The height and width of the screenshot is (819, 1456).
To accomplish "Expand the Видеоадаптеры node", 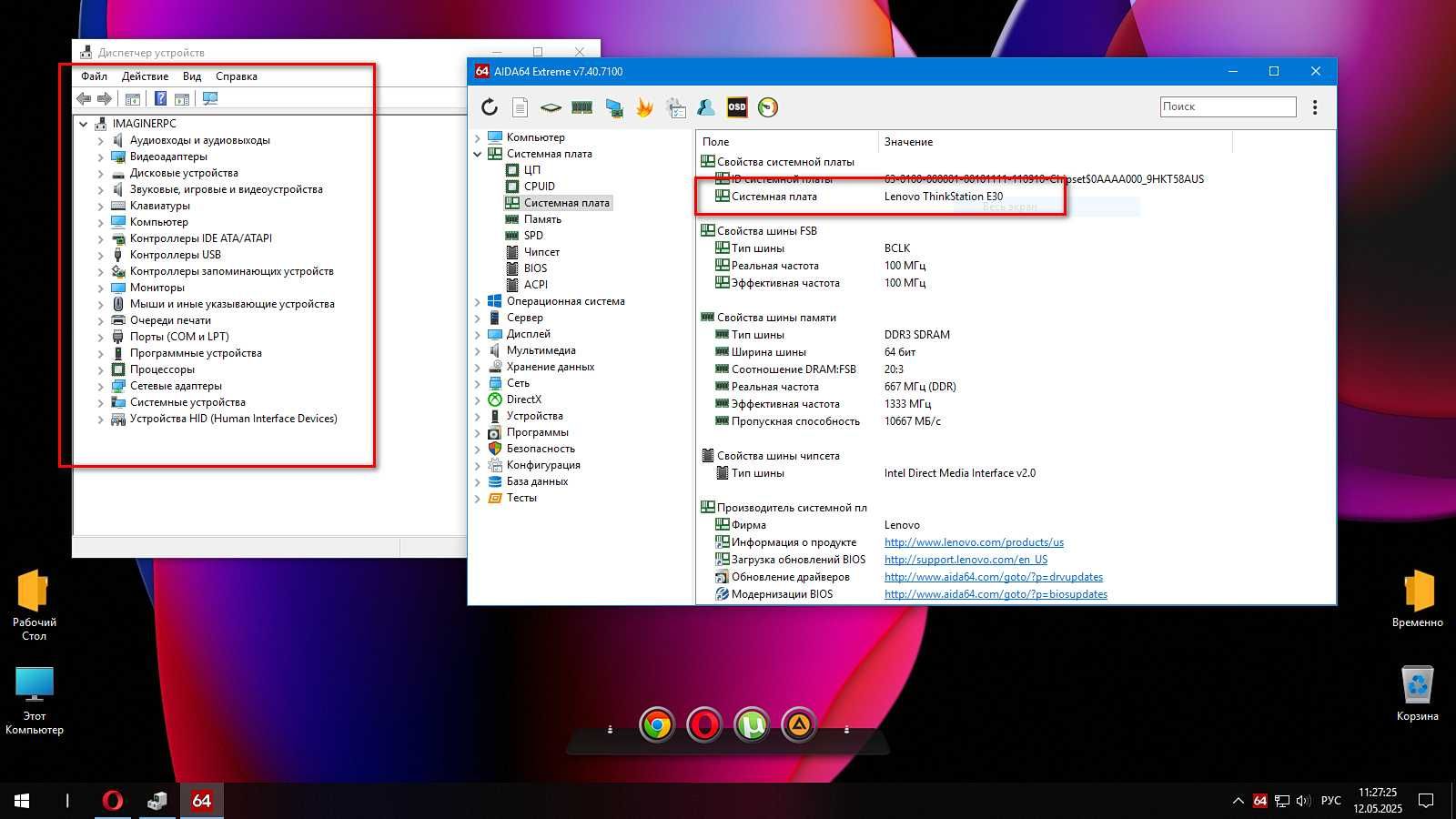I will pyautogui.click(x=101, y=157).
